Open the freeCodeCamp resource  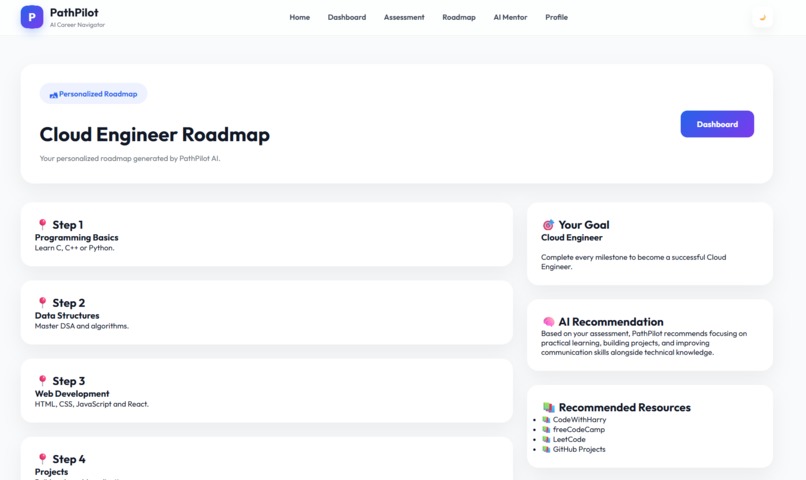(x=579, y=429)
